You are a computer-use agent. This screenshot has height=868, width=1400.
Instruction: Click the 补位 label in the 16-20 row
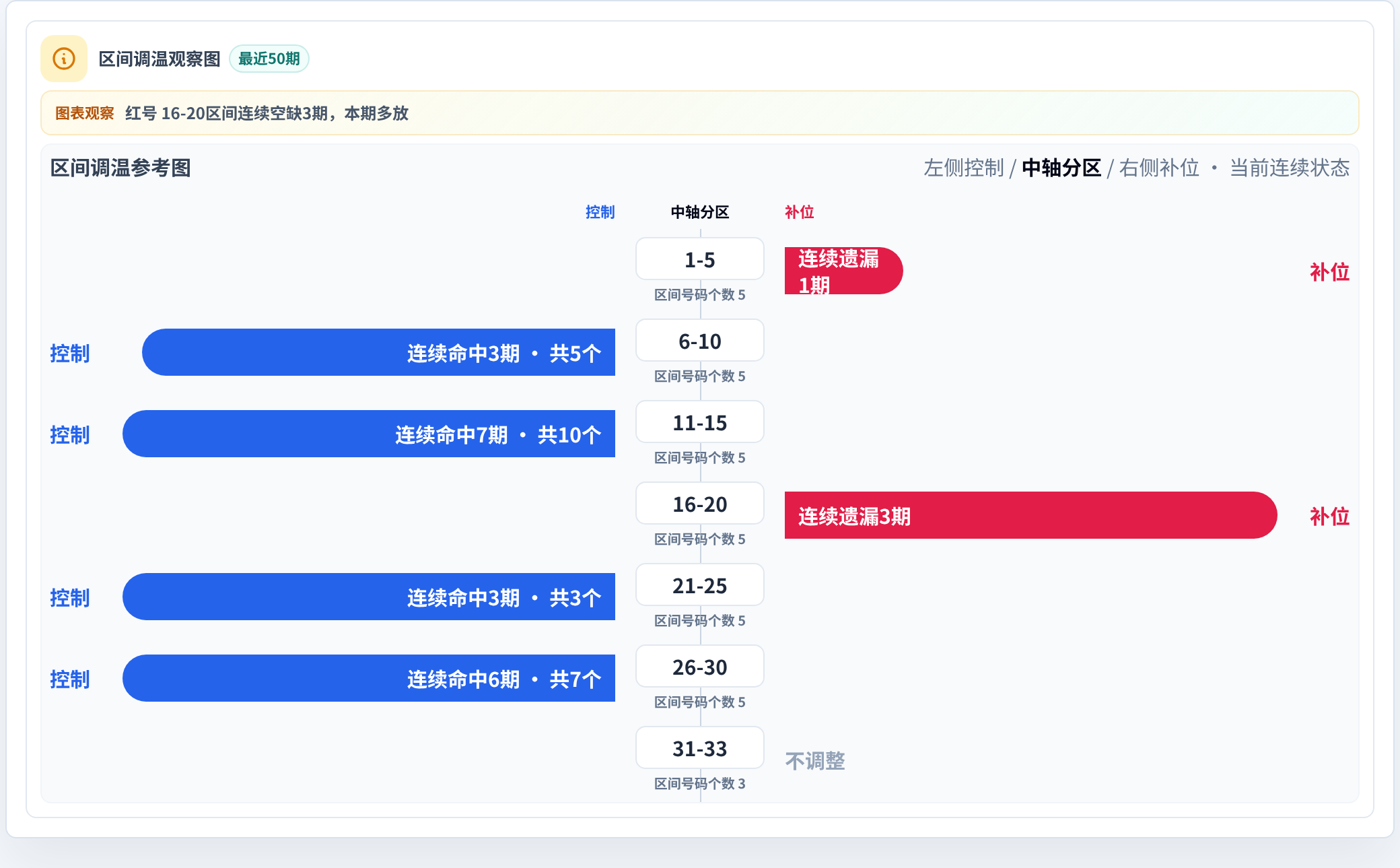click(x=1329, y=516)
